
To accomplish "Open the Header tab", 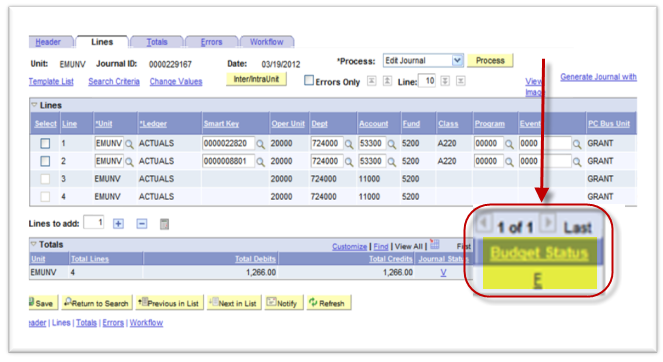I will tap(48, 42).
